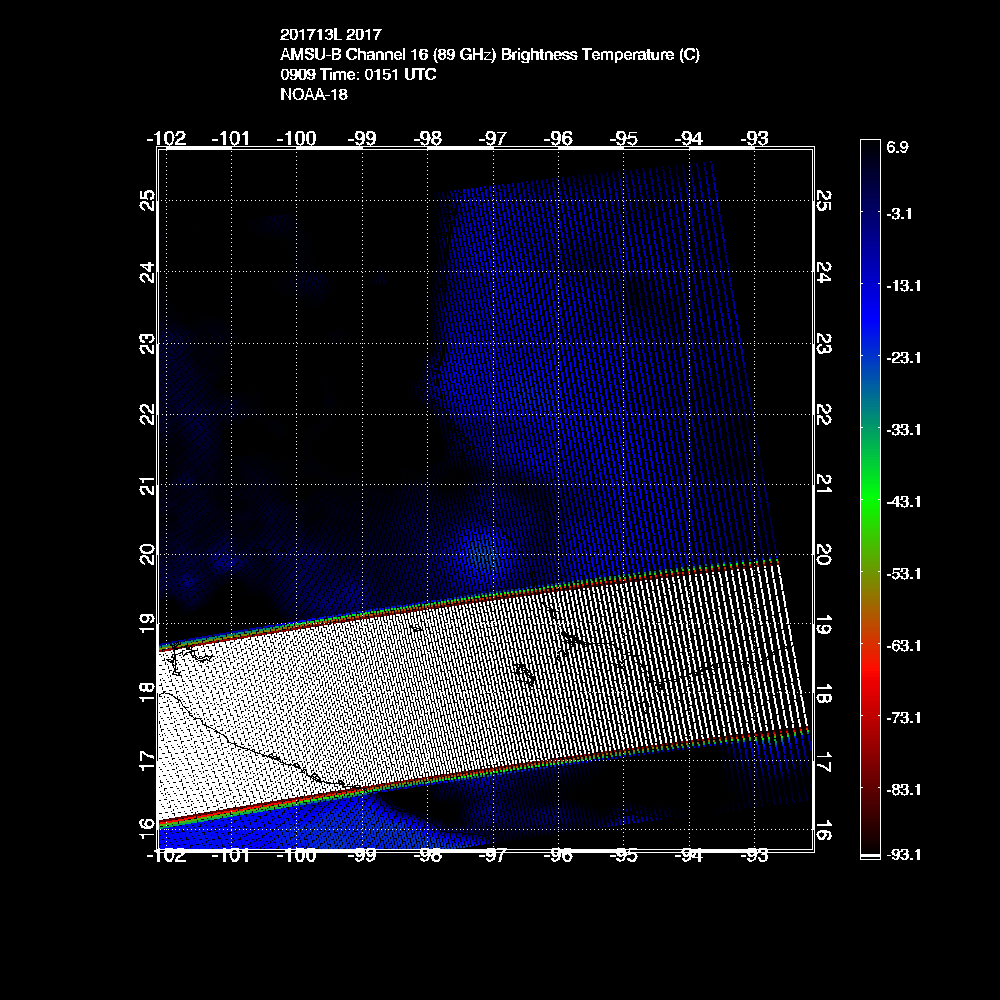This screenshot has height=1000, width=1000.
Task: Click the 201713L 2017 storm identifier
Action: pos(331,35)
